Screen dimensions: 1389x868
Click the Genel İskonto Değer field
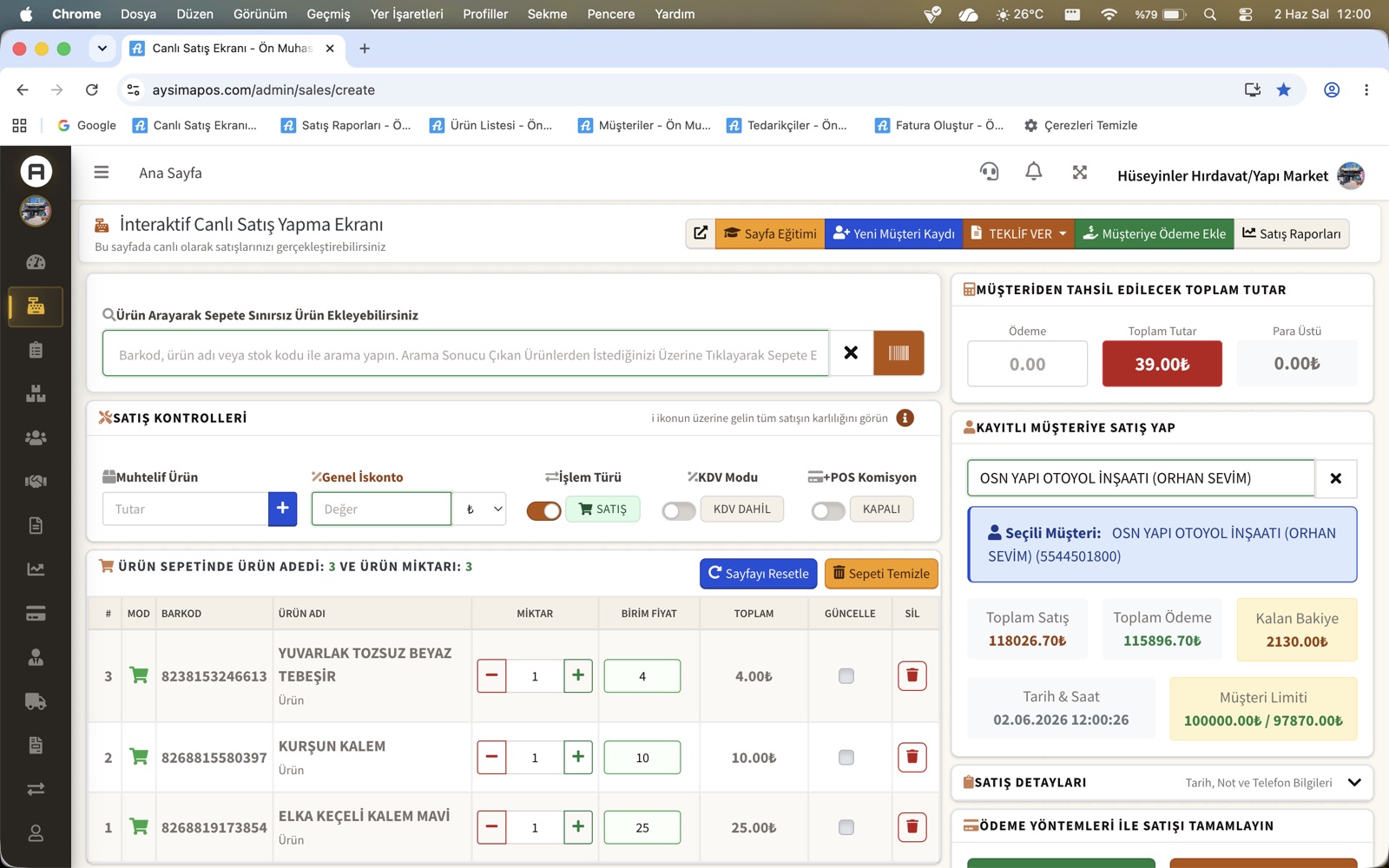click(381, 509)
